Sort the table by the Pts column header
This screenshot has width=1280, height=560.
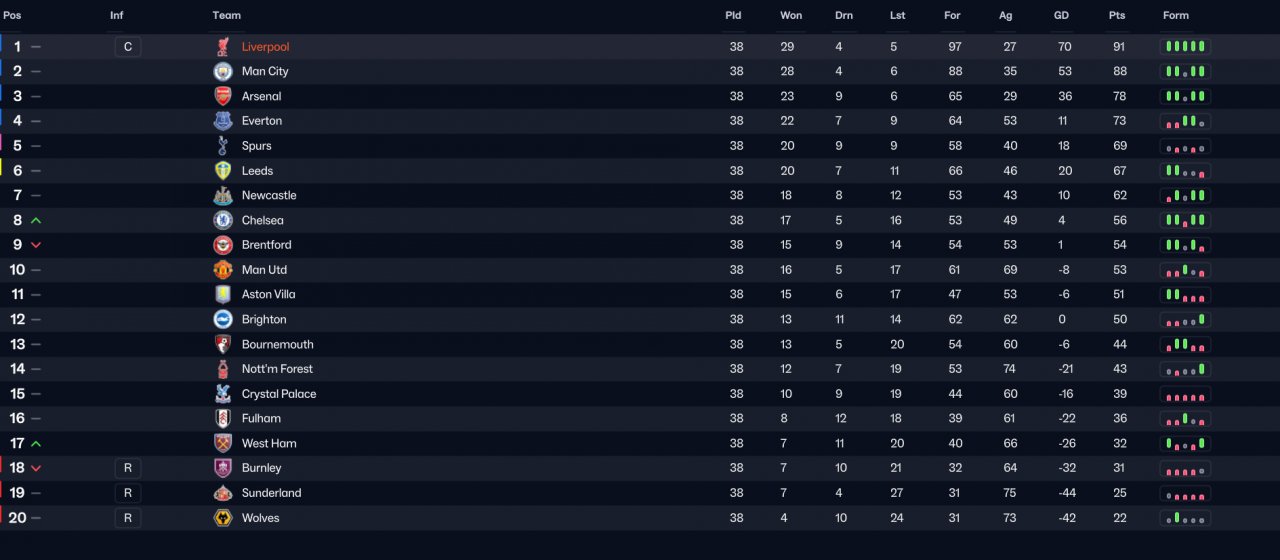(1117, 15)
